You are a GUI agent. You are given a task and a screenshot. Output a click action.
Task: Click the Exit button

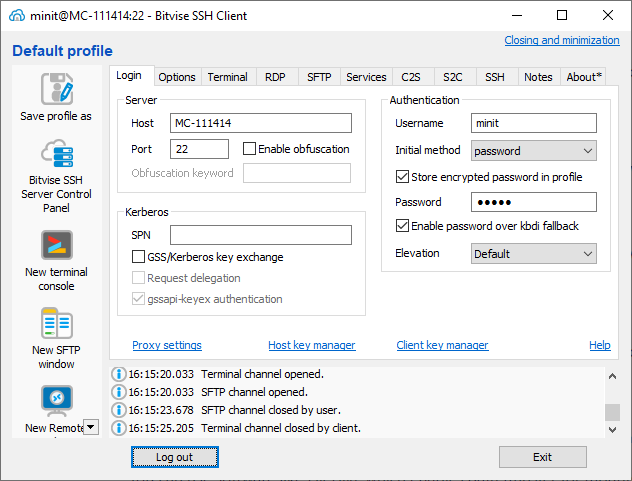543,457
